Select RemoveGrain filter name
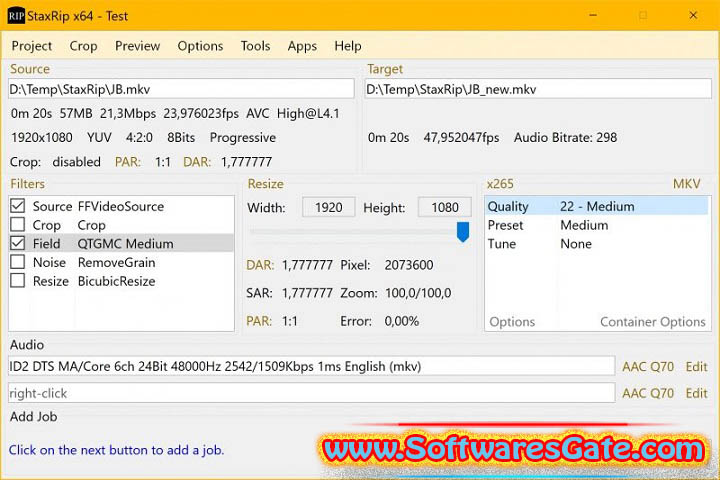This screenshot has width=720, height=480. tap(117, 262)
